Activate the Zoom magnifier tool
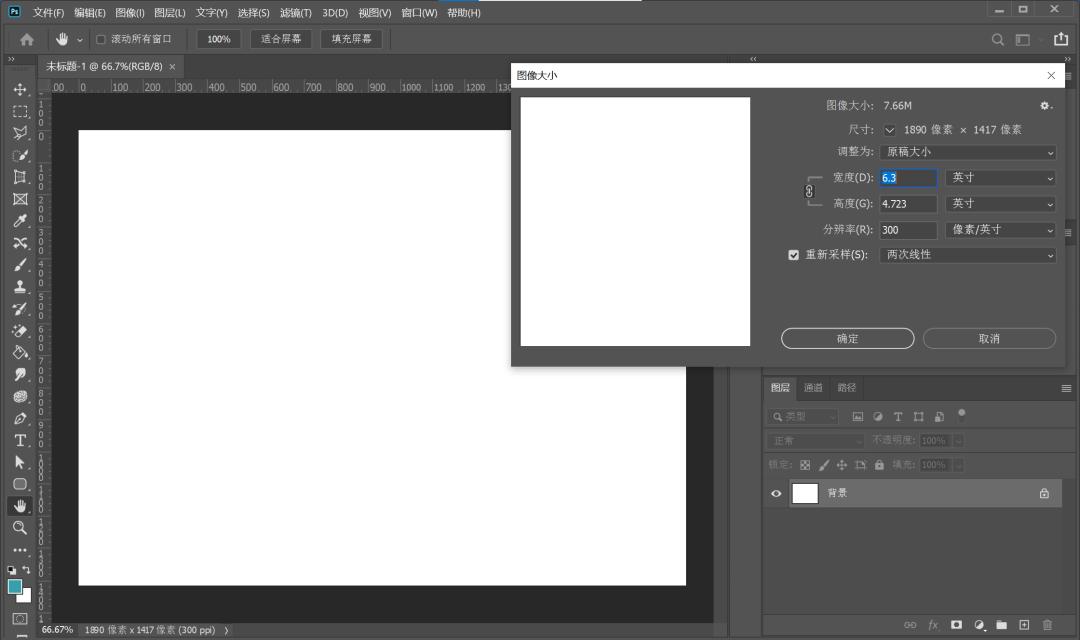Viewport: 1080px width, 640px height. (19, 527)
